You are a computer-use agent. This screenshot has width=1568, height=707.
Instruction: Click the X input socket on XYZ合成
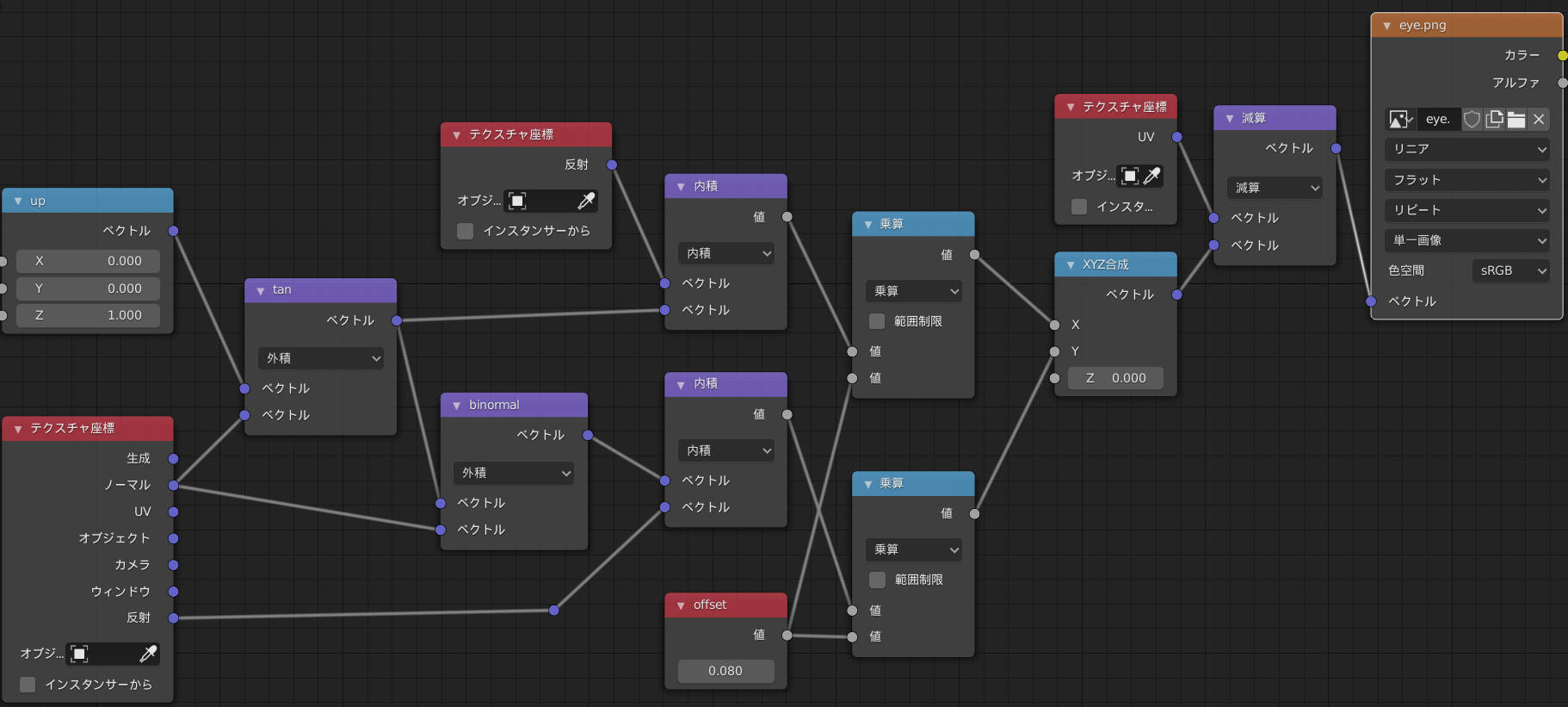[1054, 325]
